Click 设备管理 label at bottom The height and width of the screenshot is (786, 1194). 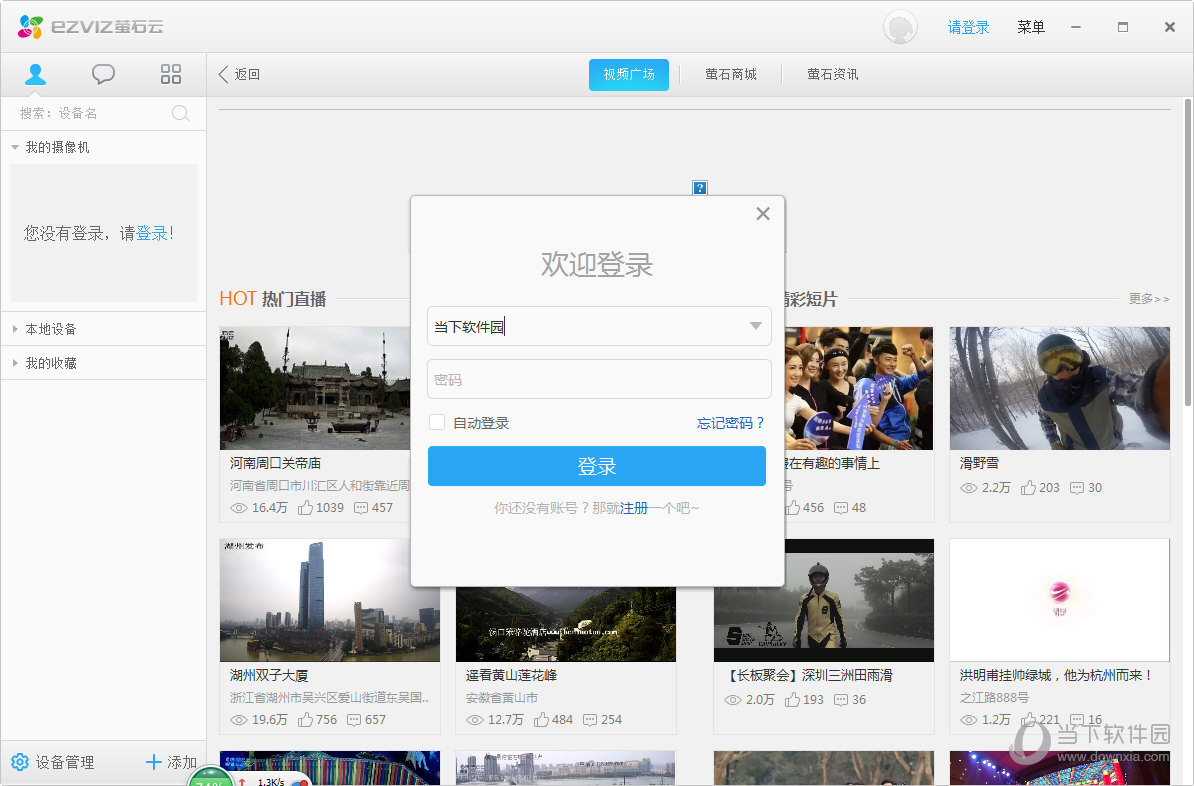(65, 762)
